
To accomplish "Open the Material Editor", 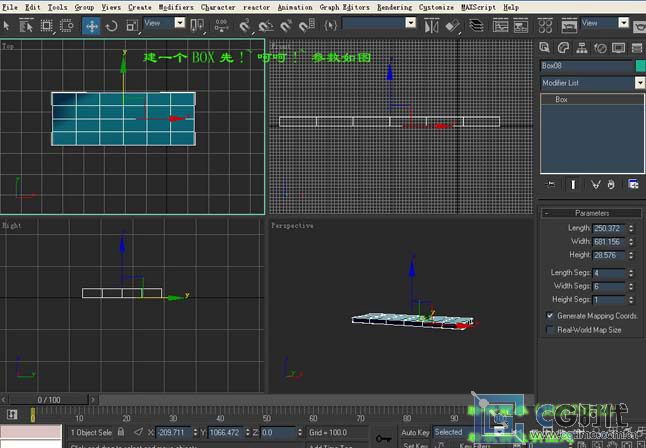I will (x=545, y=26).
